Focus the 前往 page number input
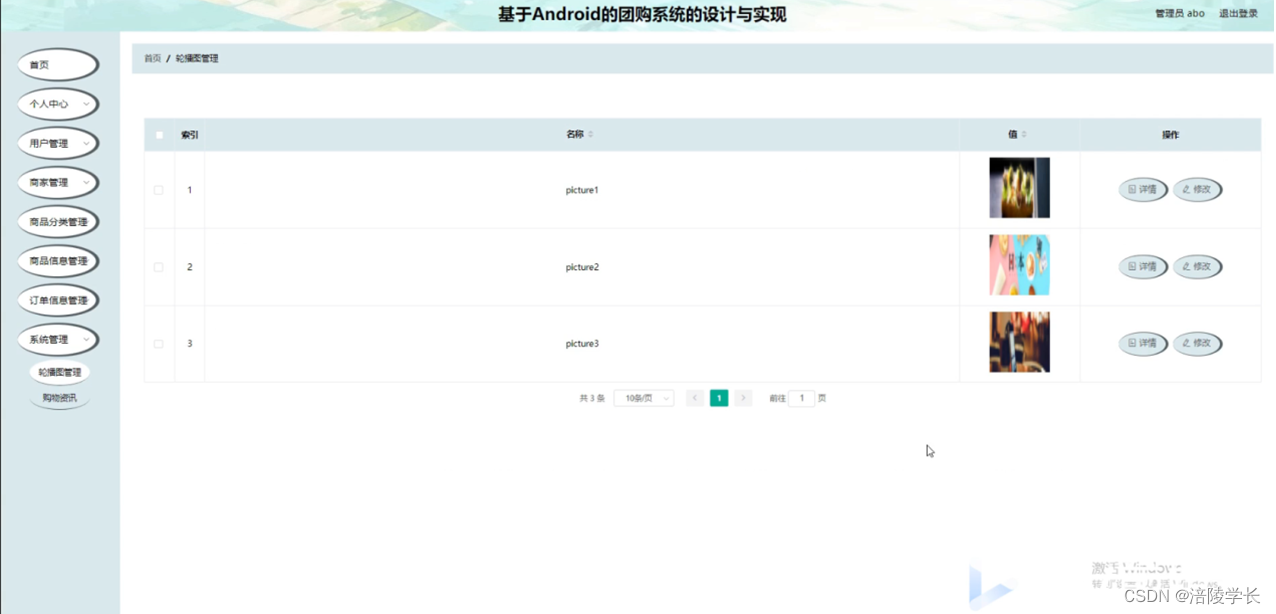 [x=801, y=398]
